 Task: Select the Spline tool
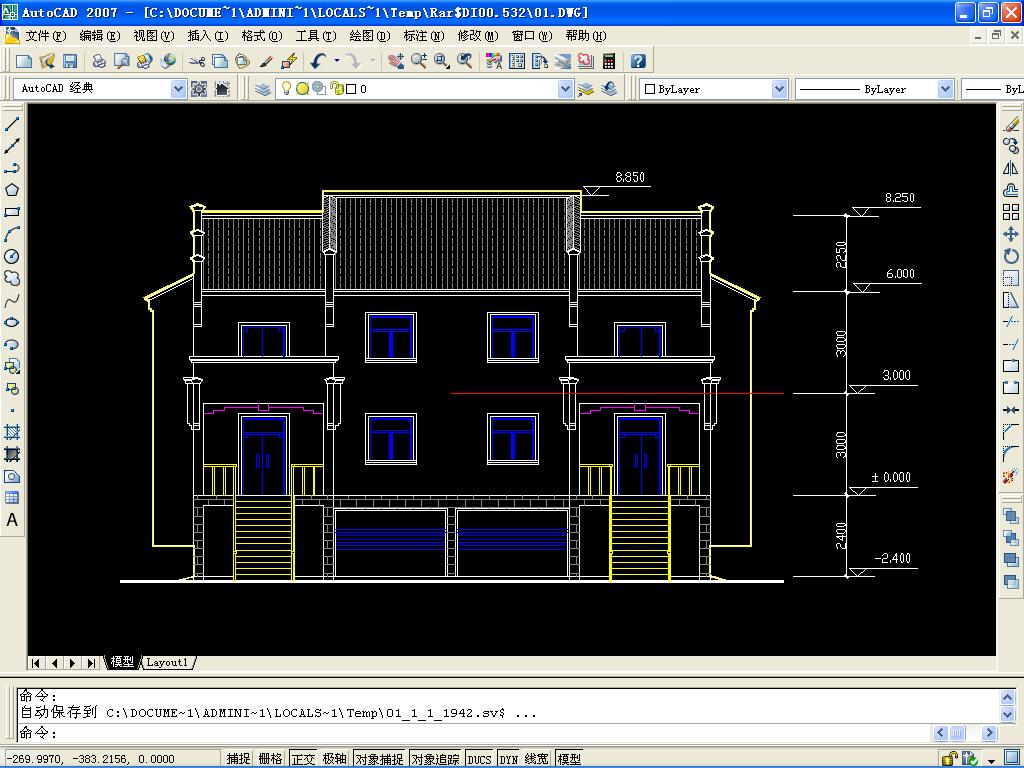click(x=12, y=301)
